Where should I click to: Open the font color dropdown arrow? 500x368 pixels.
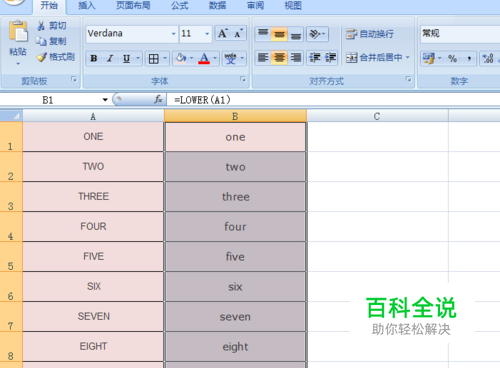[215, 59]
